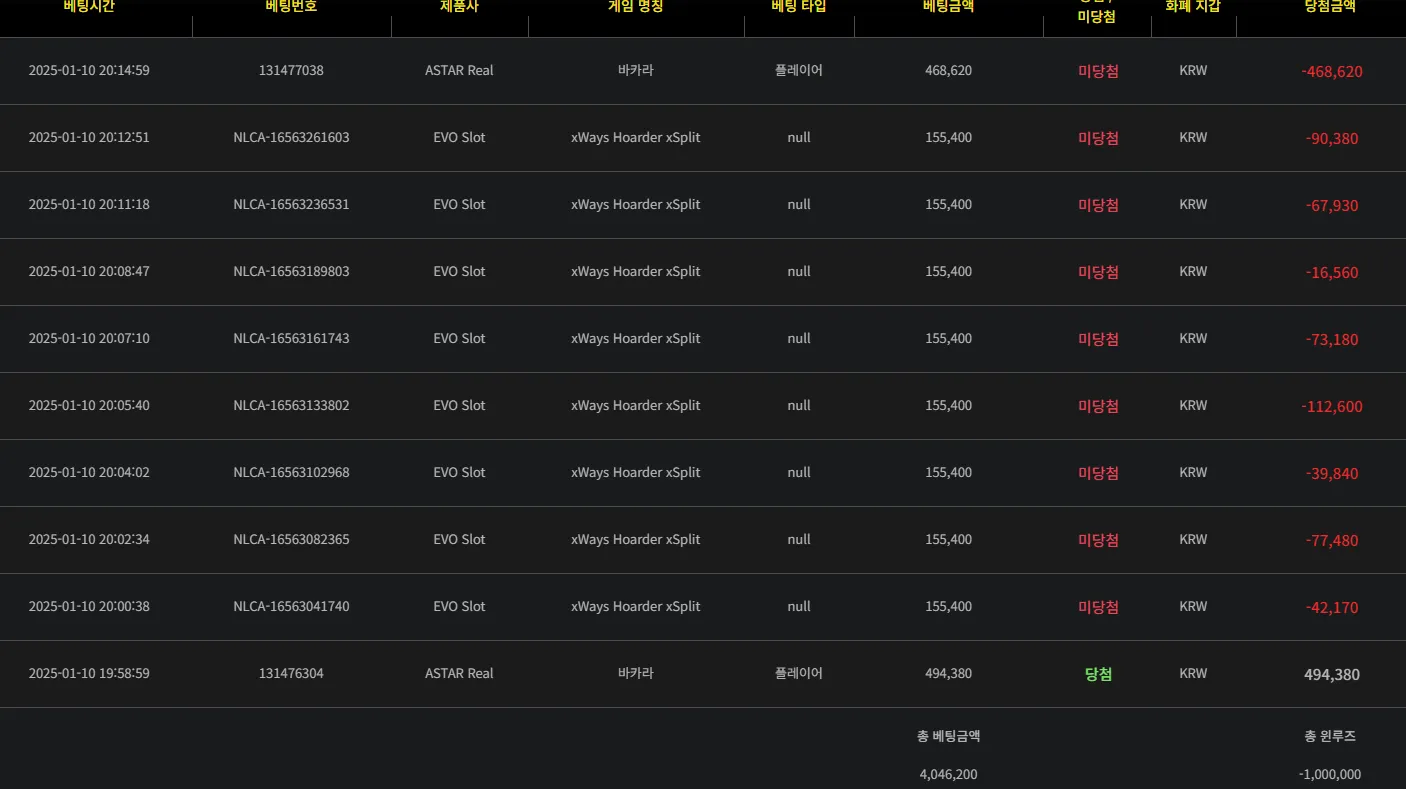
Task: Select bet number NLCA-16563133802
Action: [291, 406]
